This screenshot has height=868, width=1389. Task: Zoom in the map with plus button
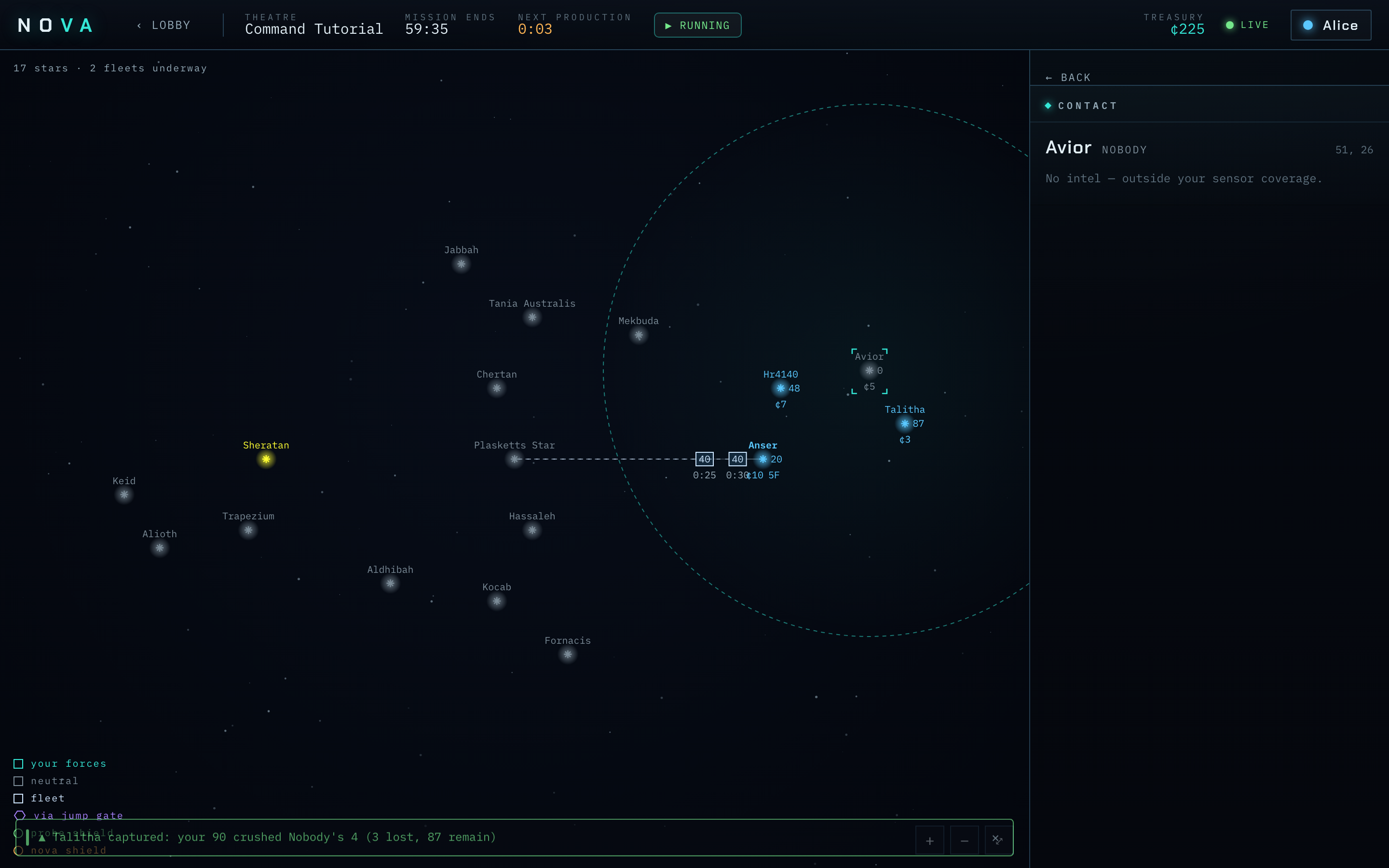[930, 841]
